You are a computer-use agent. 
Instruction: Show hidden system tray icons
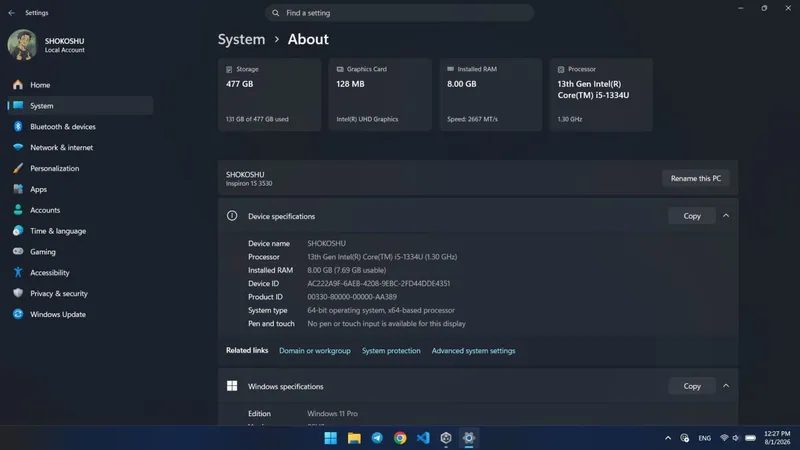click(x=668, y=438)
